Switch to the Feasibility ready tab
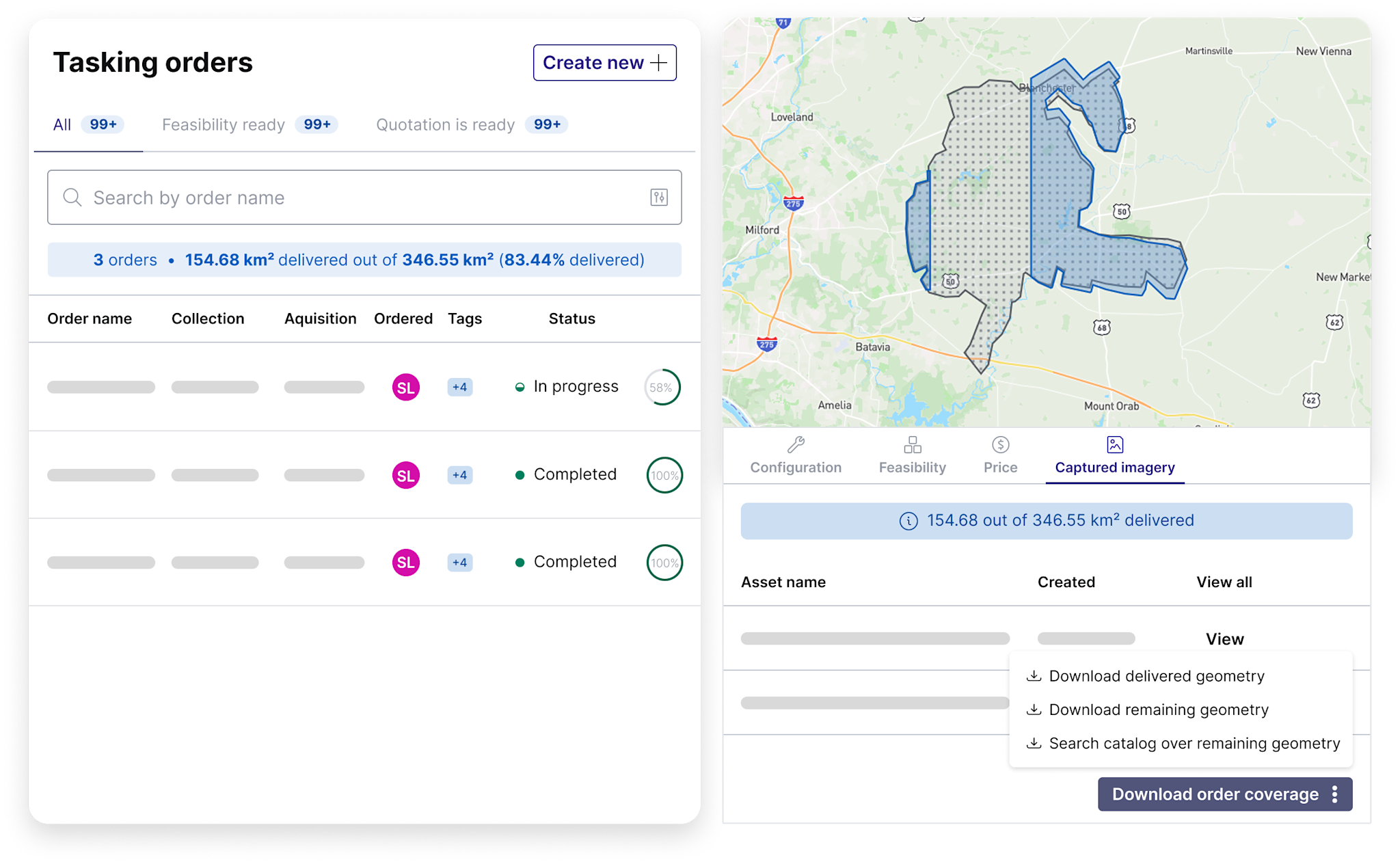This screenshot has width=1400, height=864. [223, 124]
